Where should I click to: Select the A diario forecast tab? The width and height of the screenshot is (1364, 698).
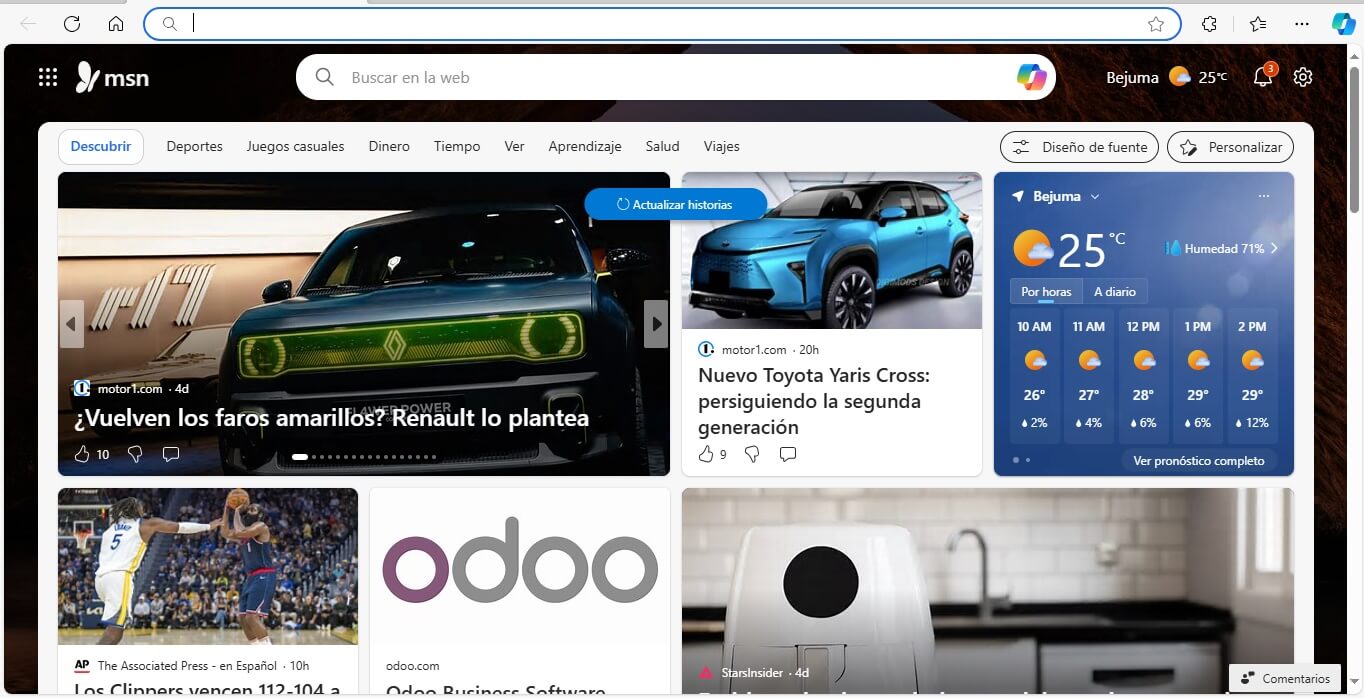pyautogui.click(x=1115, y=292)
